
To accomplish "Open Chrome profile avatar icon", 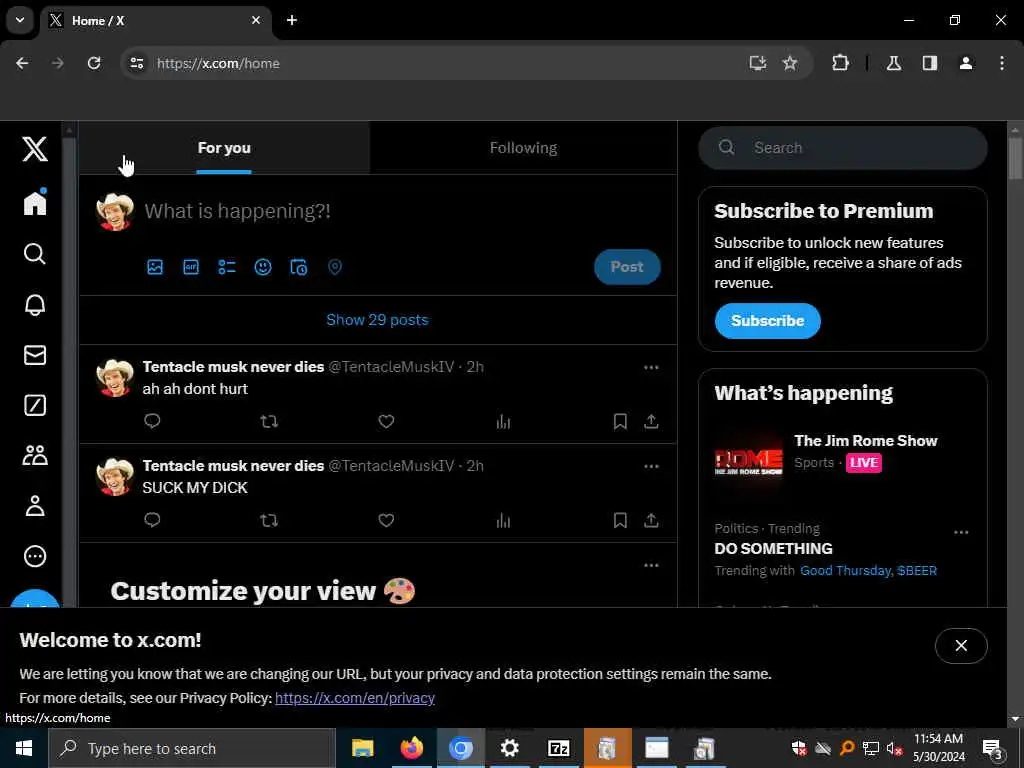I will tap(965, 63).
